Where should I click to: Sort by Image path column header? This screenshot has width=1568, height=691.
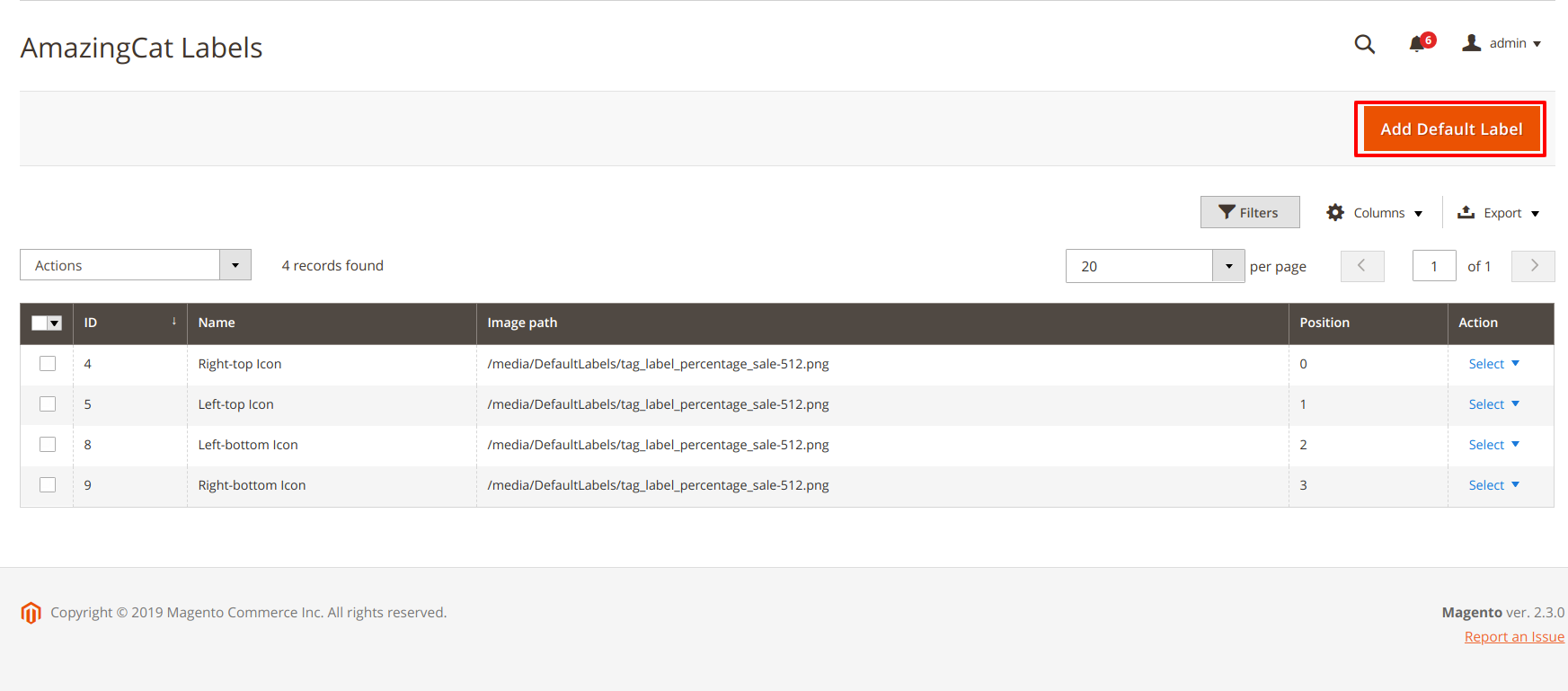click(x=882, y=323)
